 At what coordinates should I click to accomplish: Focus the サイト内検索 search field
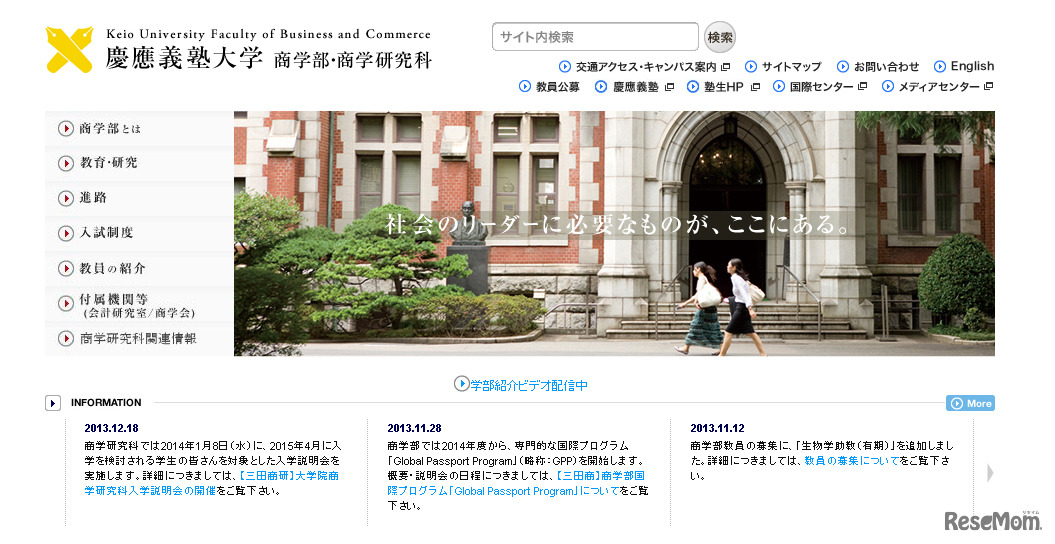click(595, 37)
